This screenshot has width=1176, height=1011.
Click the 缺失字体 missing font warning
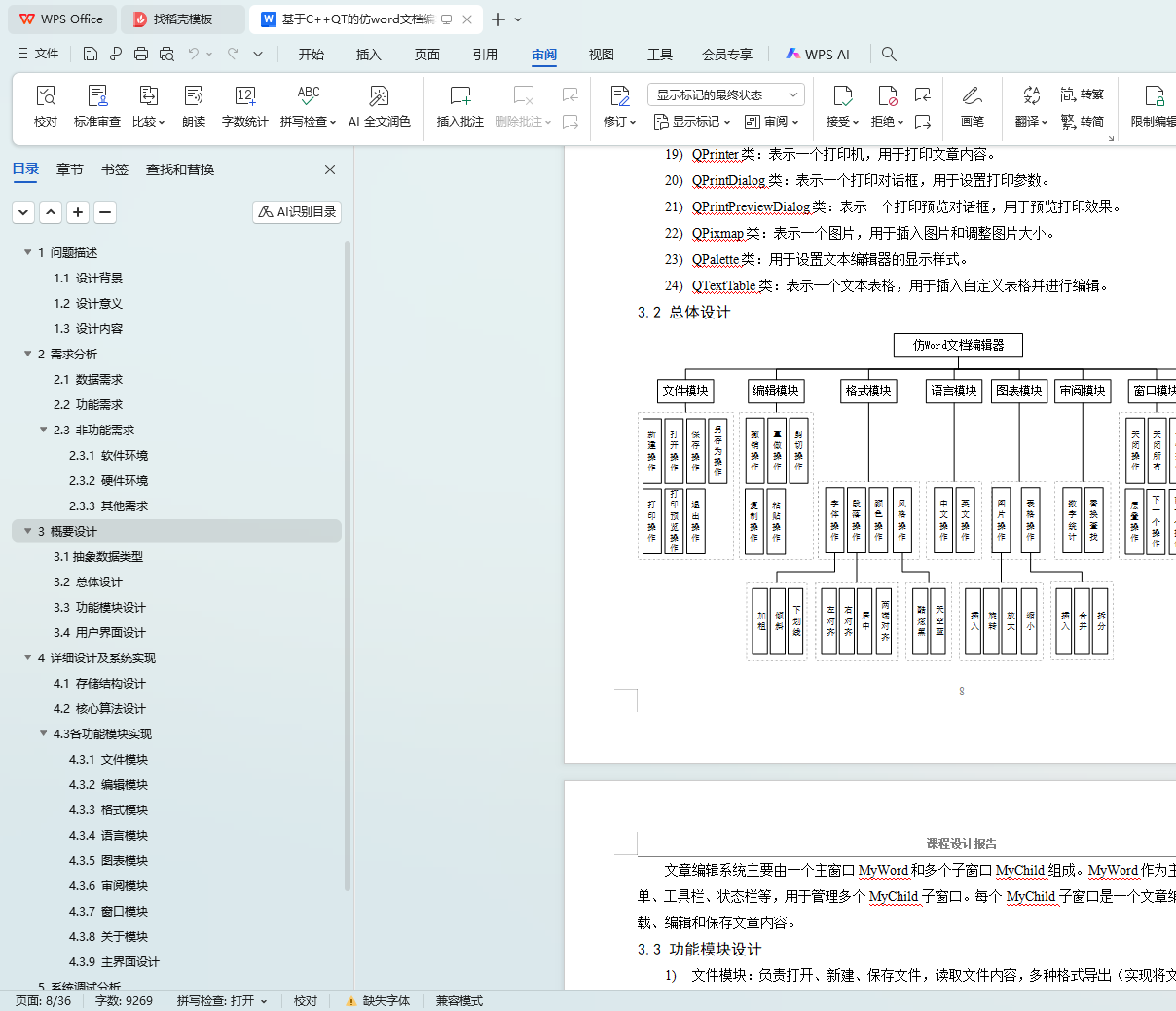pos(379,1001)
